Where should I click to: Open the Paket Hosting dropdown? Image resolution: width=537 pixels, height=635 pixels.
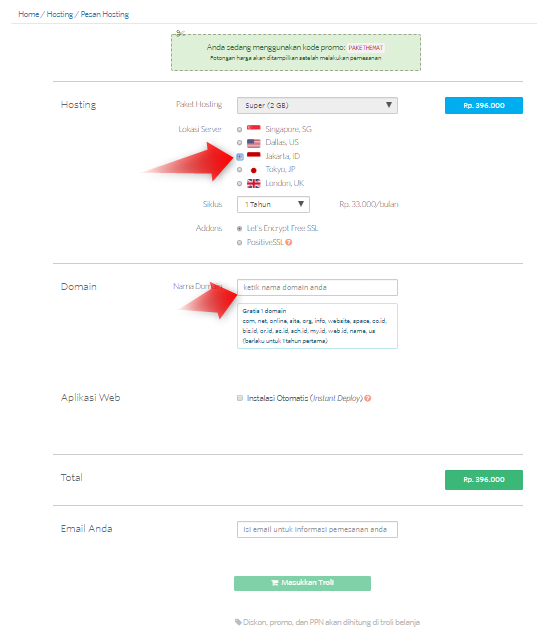coord(317,105)
